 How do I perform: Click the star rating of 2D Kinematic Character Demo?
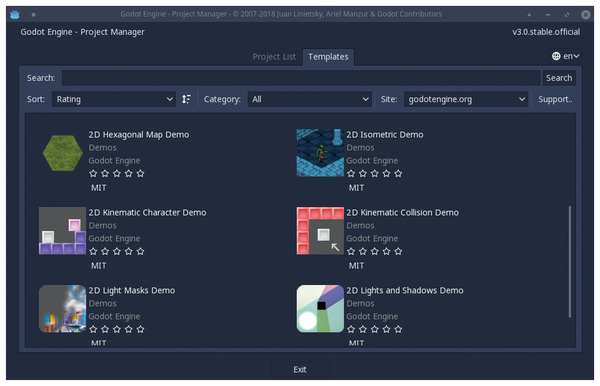pyautogui.click(x=117, y=251)
